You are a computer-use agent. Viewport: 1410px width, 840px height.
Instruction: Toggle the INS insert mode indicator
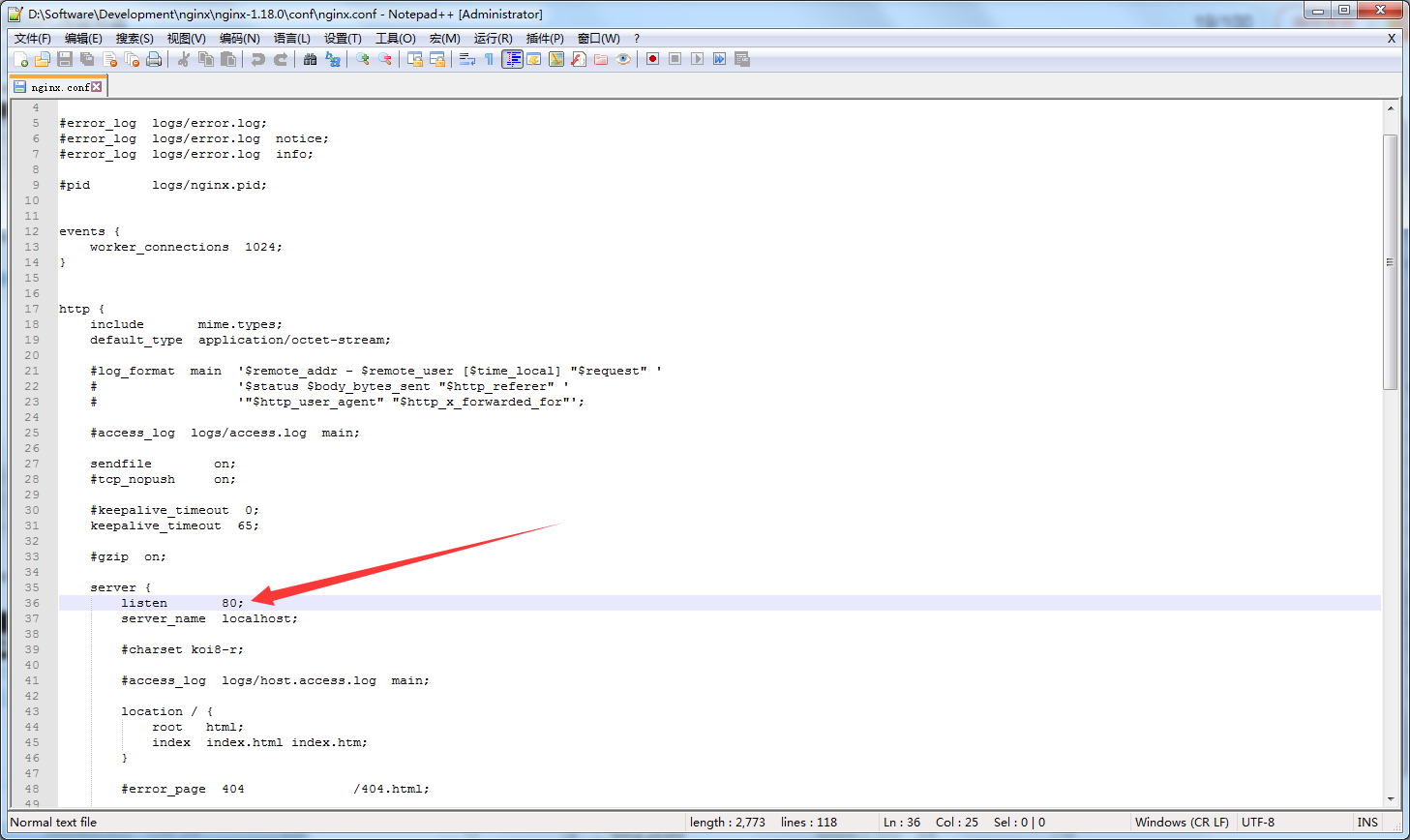pyautogui.click(x=1367, y=823)
